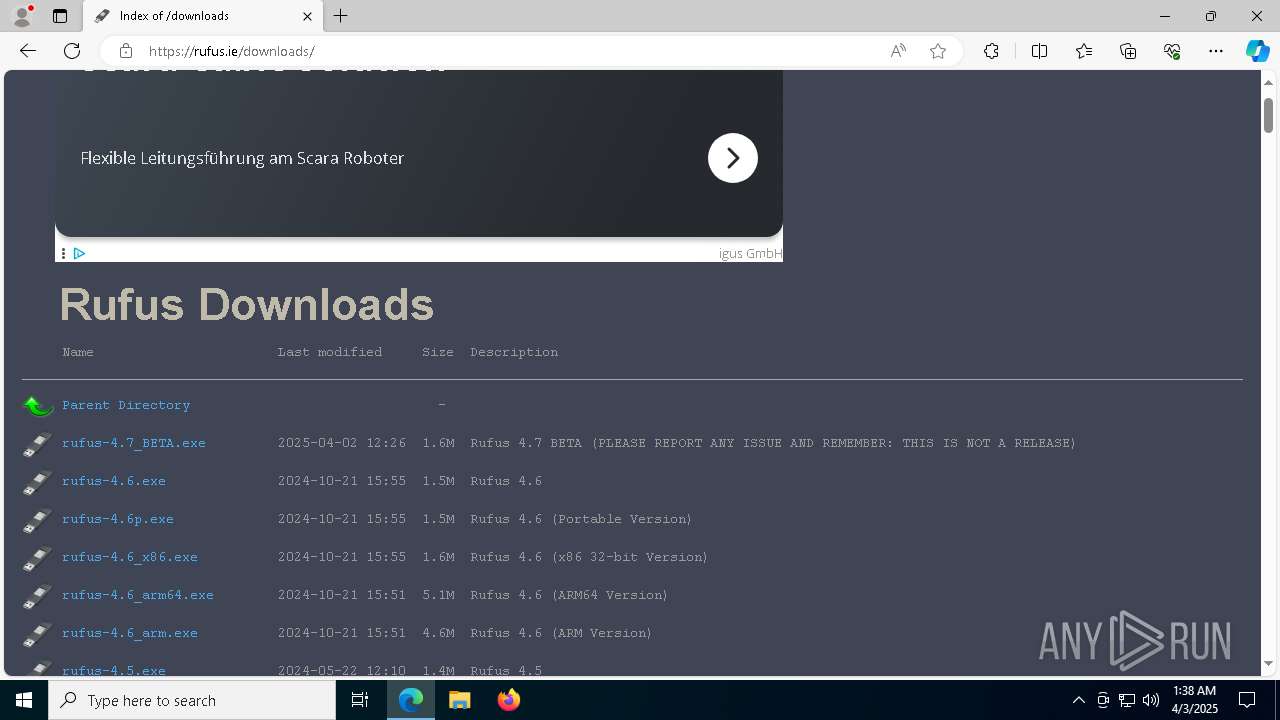Viewport: 1280px width, 720px height.
Task: Open the Windows Start menu
Action: tap(24, 700)
